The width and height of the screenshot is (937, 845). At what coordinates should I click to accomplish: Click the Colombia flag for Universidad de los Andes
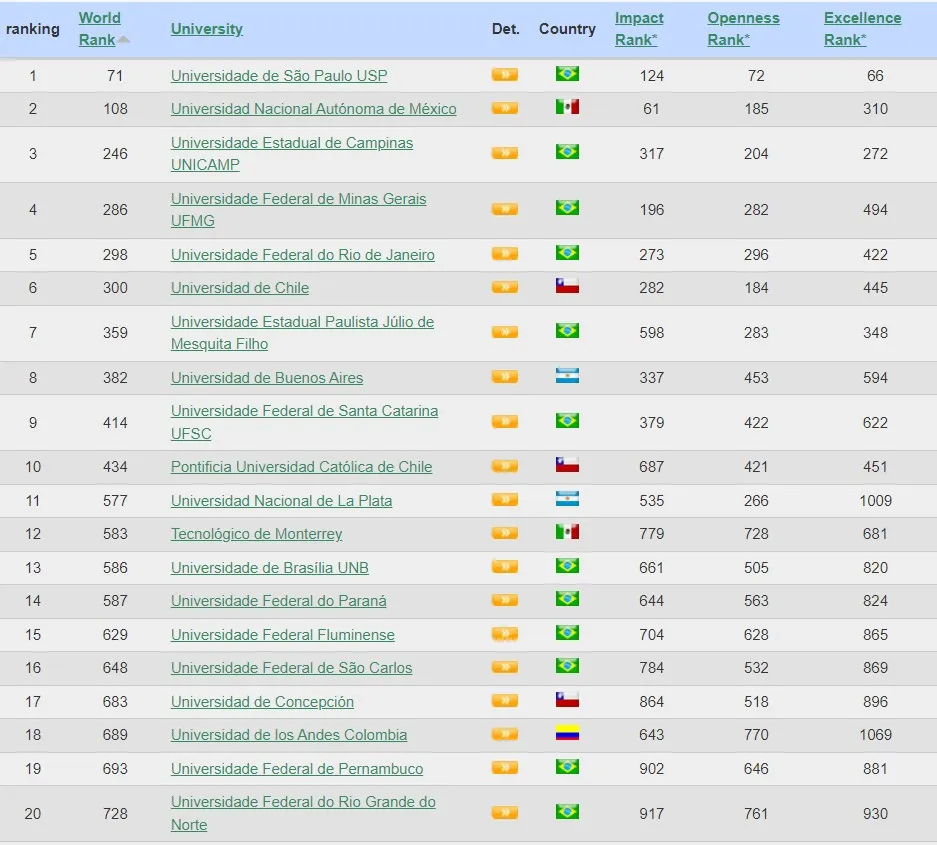coord(567,733)
